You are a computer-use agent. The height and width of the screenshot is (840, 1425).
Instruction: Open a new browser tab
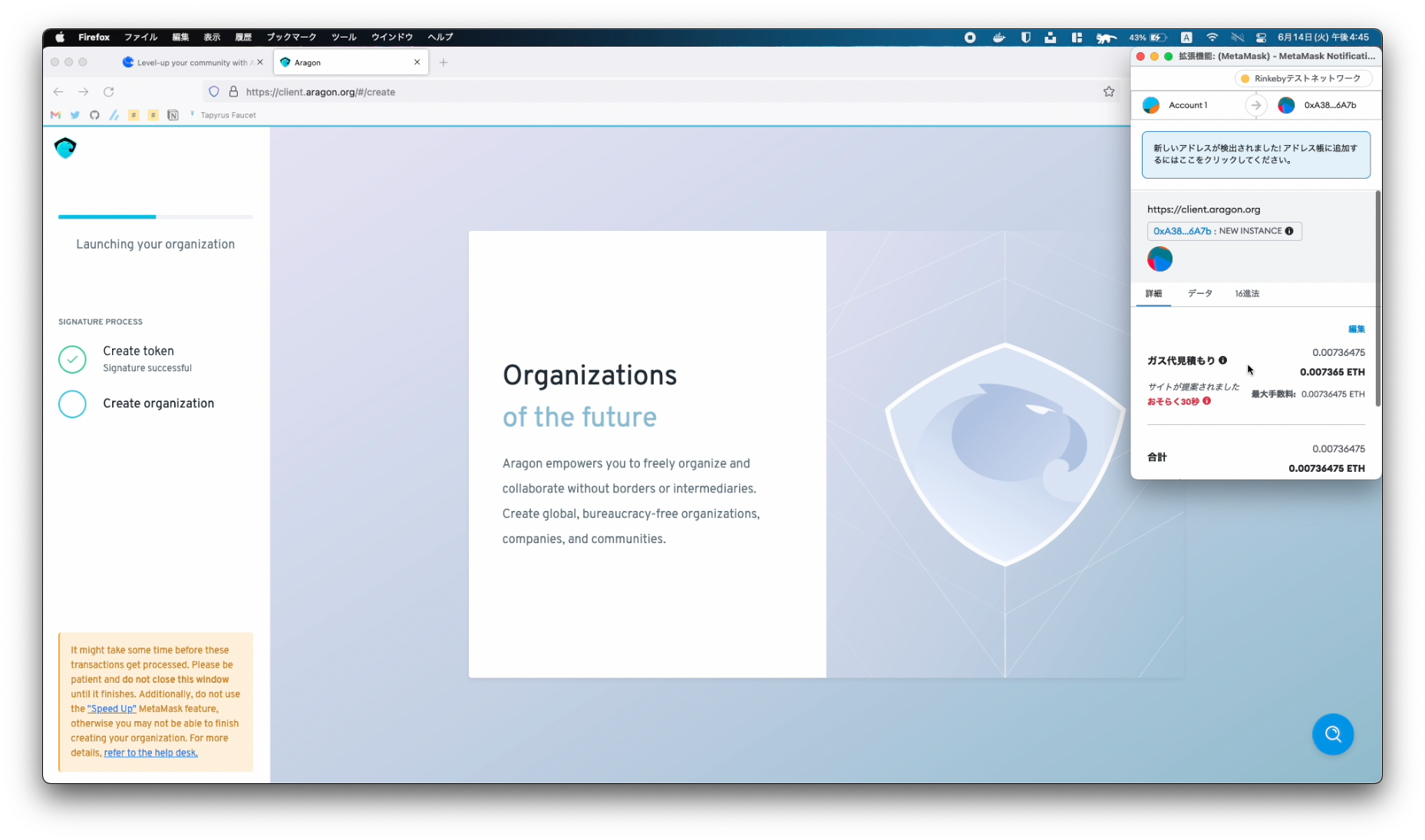pyautogui.click(x=444, y=62)
